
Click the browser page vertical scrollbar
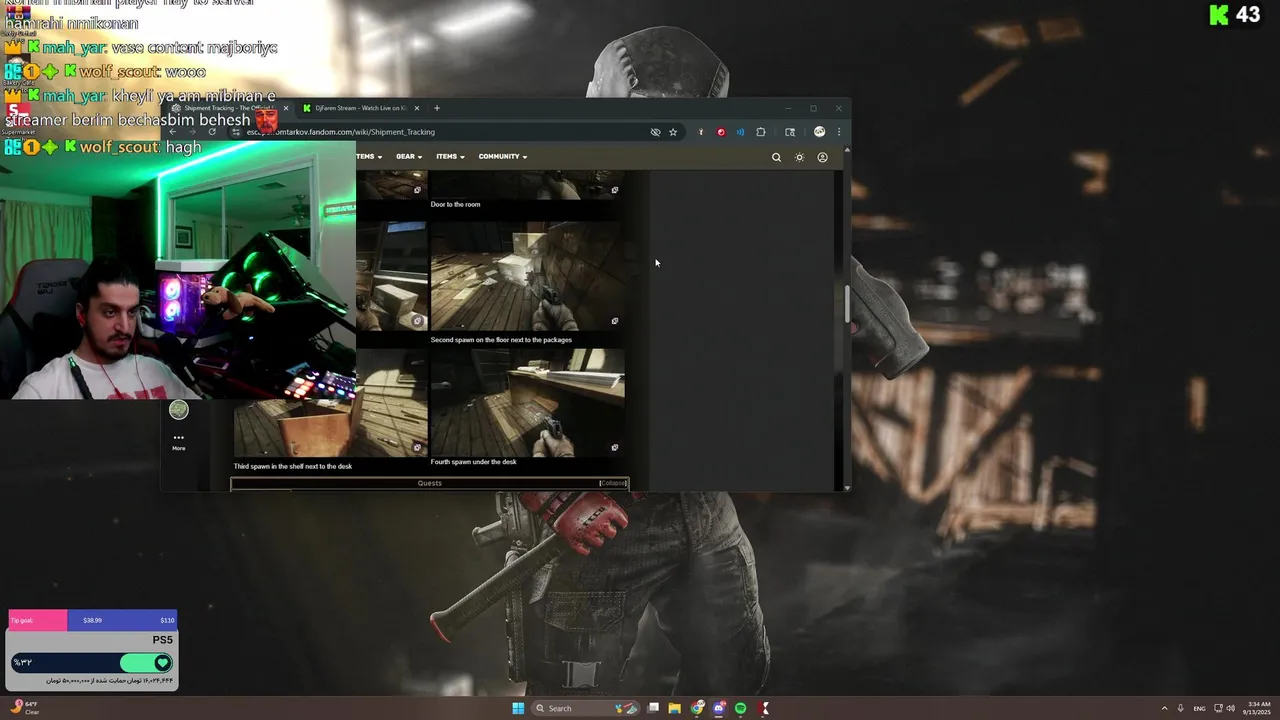coord(847,305)
